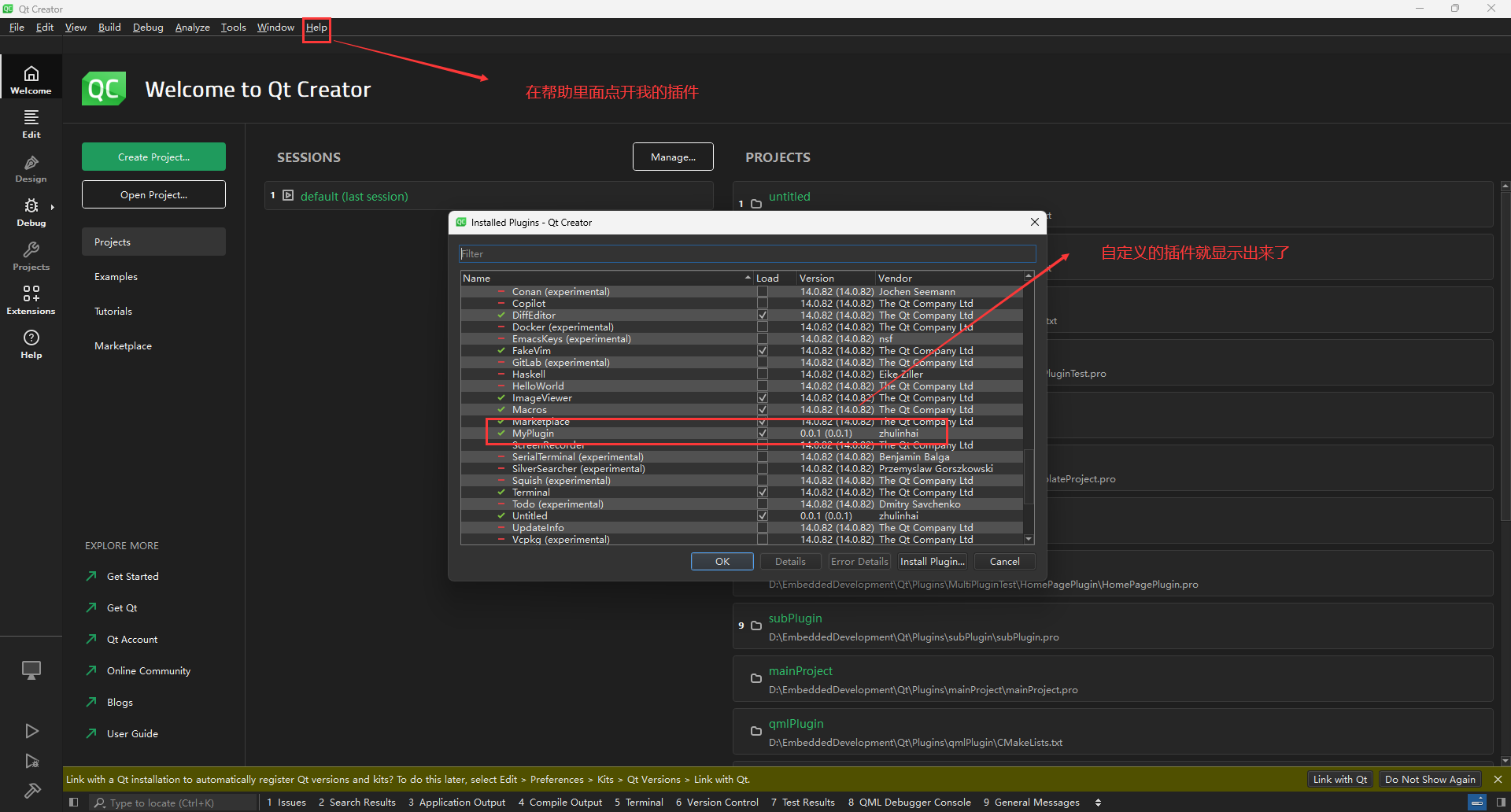Click the Open Project button

(153, 194)
